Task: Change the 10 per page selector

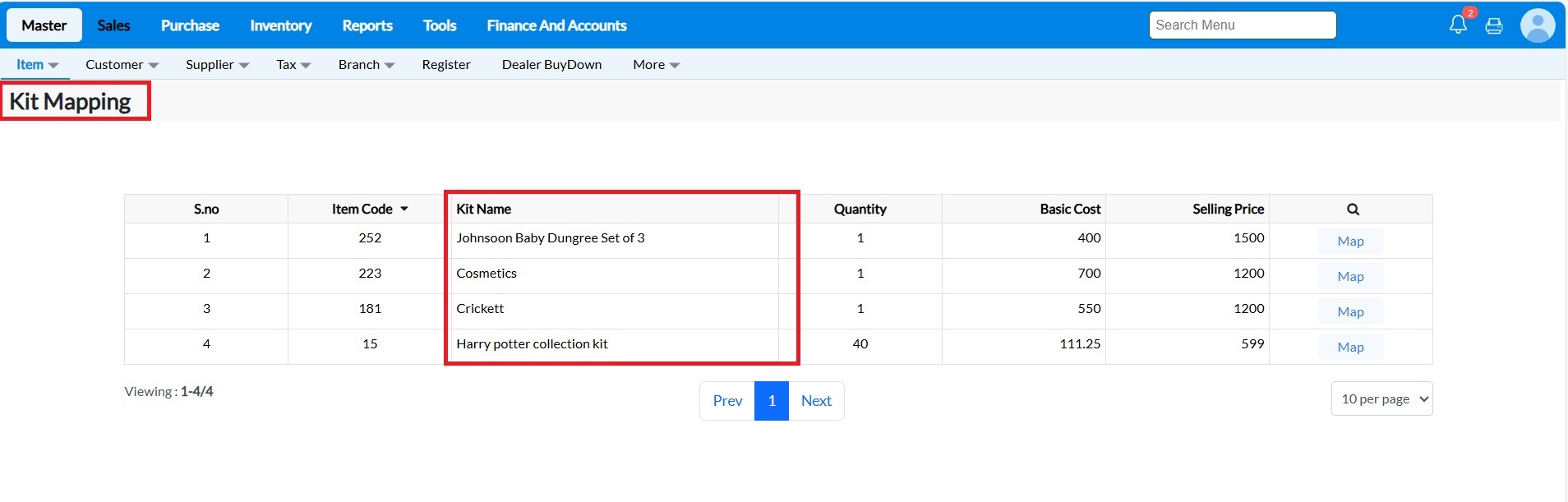Action: pos(1381,399)
